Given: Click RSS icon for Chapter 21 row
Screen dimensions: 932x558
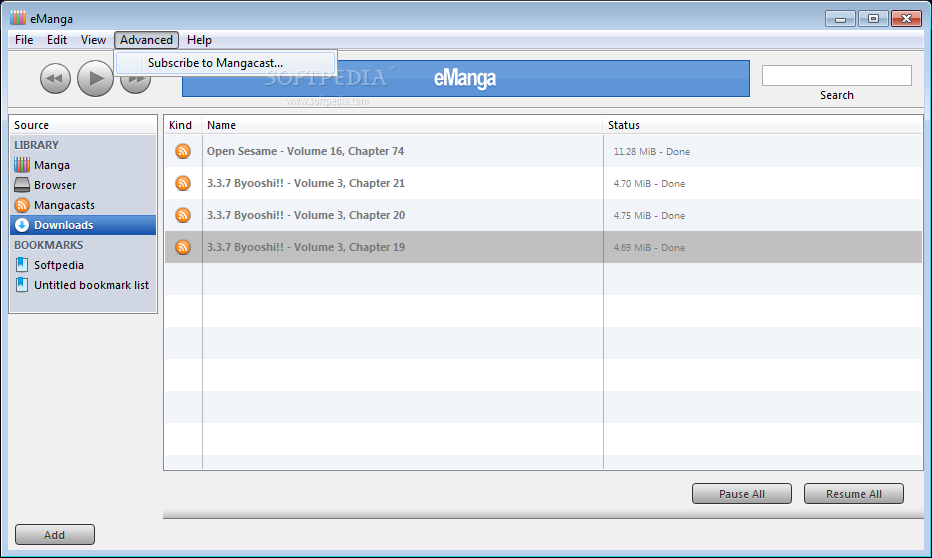Looking at the screenshot, I should pos(183,184).
